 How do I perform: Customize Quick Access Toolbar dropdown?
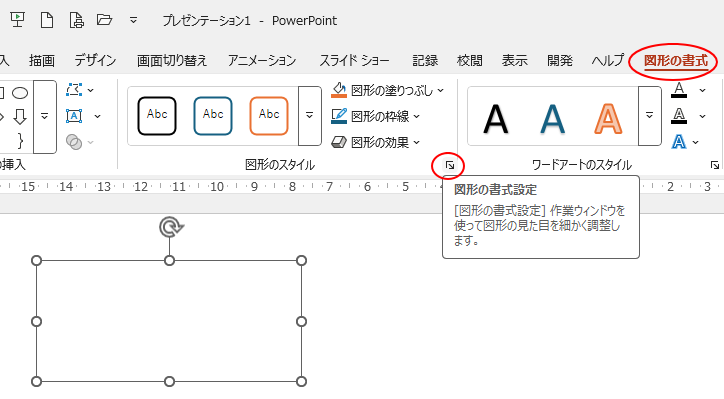133,20
